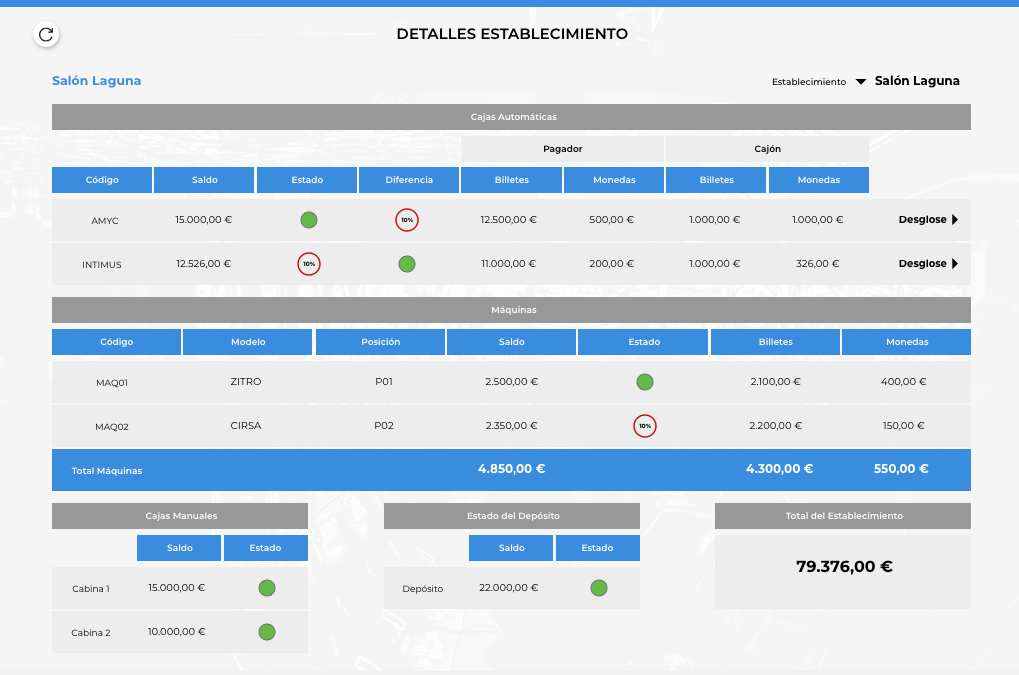The width and height of the screenshot is (1019, 675).
Task: Click the 326,00 € monedas value
Action: pos(818,264)
